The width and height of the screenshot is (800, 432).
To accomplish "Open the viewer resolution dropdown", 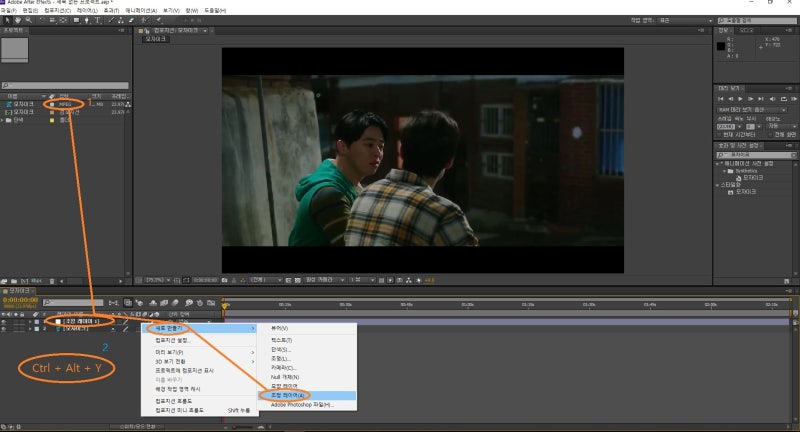I will click(x=266, y=280).
